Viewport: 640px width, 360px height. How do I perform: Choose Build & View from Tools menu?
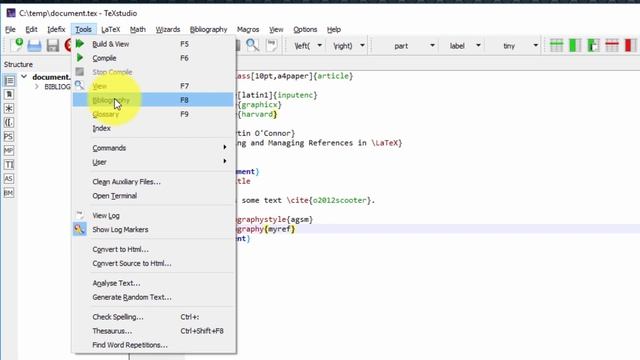[153, 44]
